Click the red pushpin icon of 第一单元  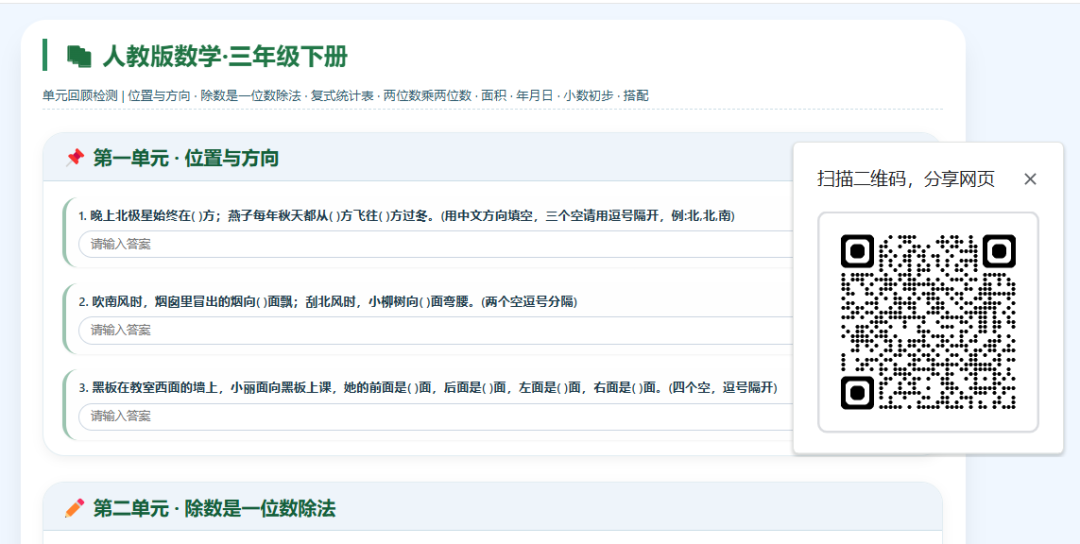pos(74,158)
